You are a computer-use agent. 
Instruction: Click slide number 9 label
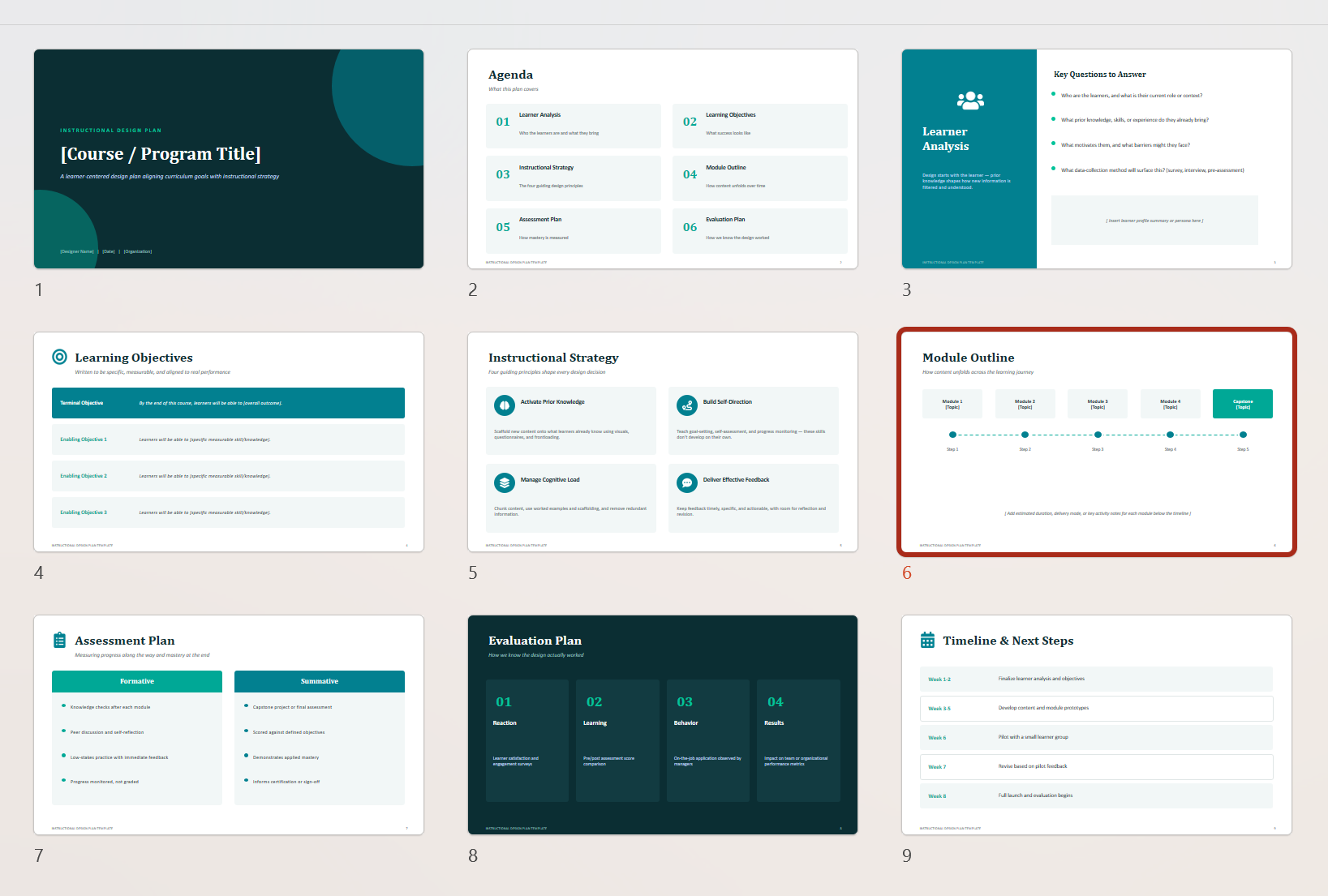click(907, 855)
